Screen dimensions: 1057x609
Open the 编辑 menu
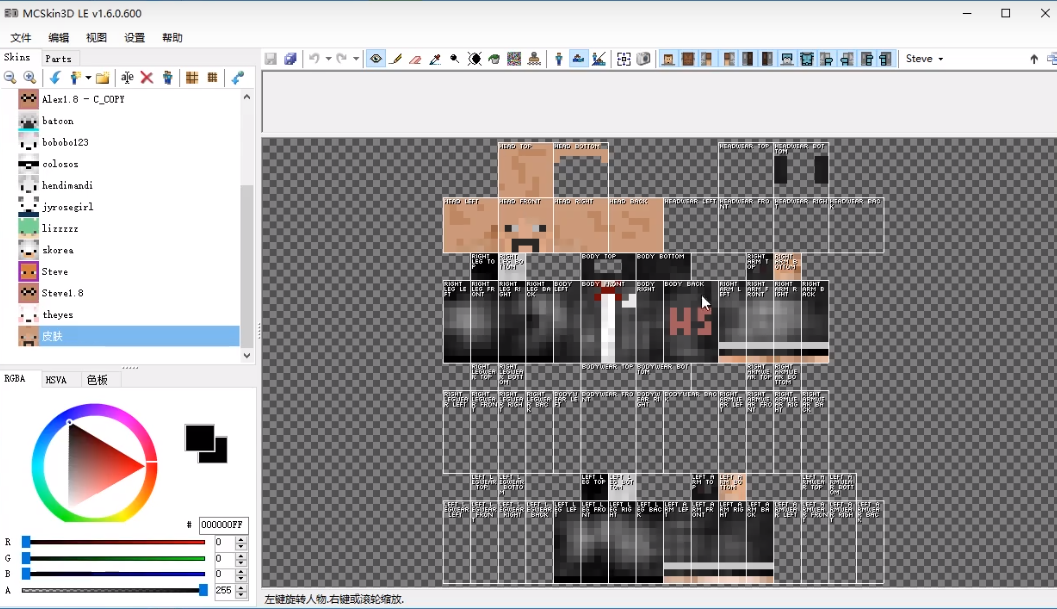59,38
